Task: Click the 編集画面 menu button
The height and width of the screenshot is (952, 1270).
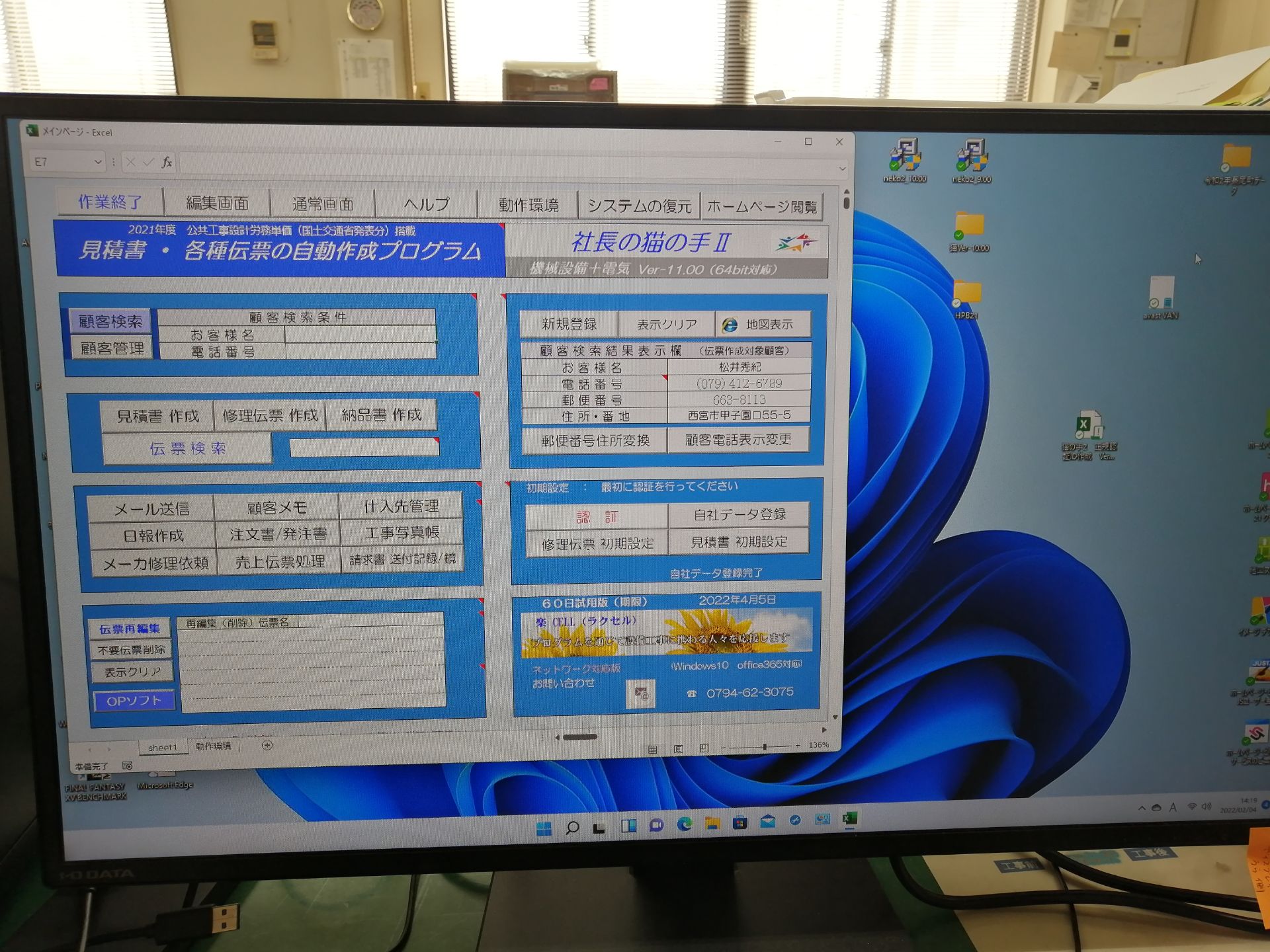Action: pos(217,203)
